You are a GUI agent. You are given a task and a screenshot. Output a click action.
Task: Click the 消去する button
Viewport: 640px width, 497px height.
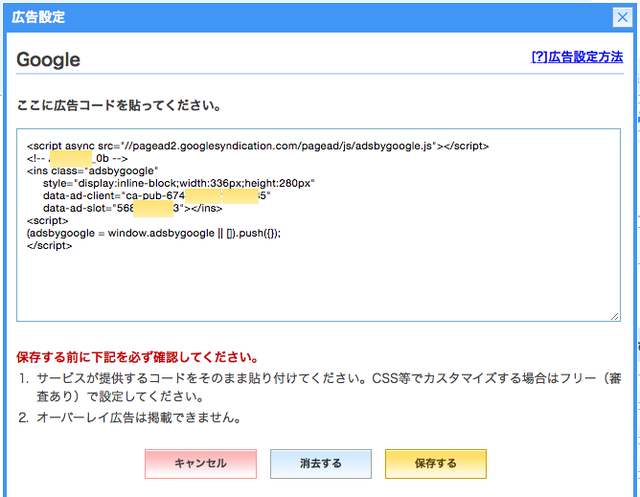pos(321,464)
